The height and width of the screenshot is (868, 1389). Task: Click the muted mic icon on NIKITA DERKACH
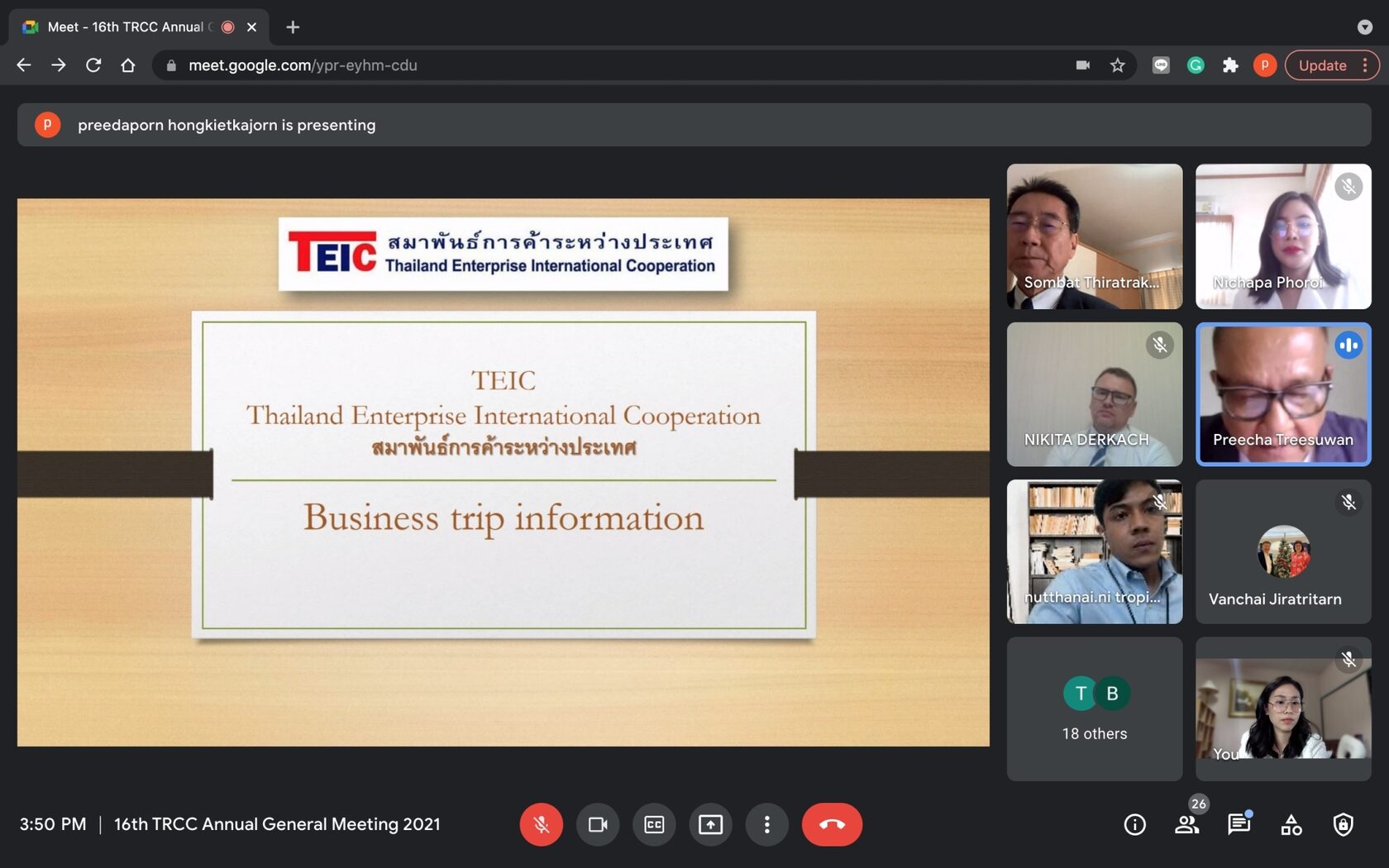coord(1159,345)
